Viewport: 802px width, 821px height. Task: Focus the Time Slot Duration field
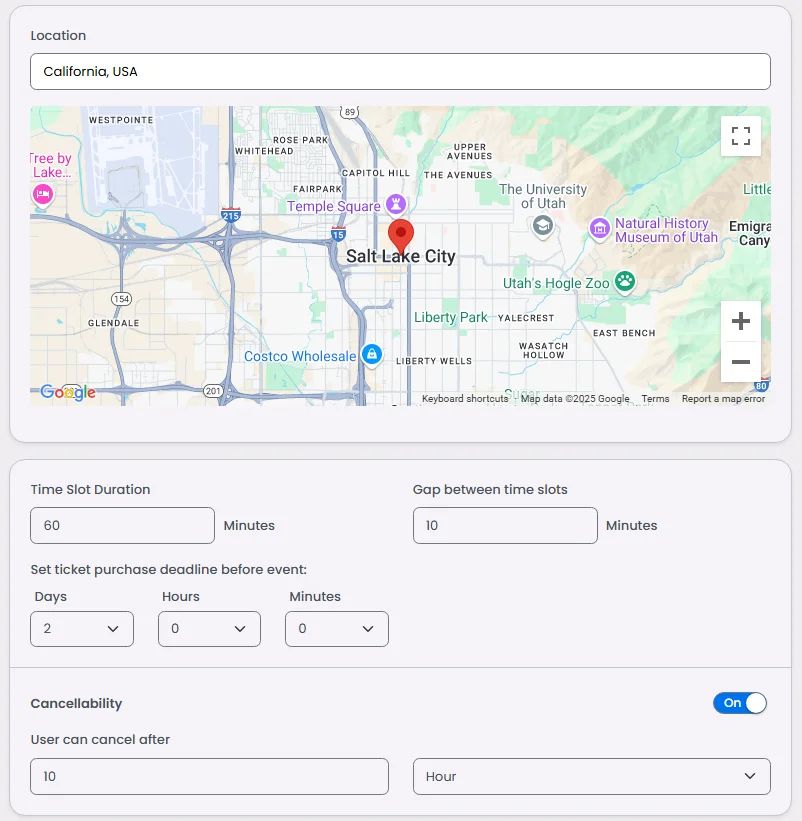122,525
